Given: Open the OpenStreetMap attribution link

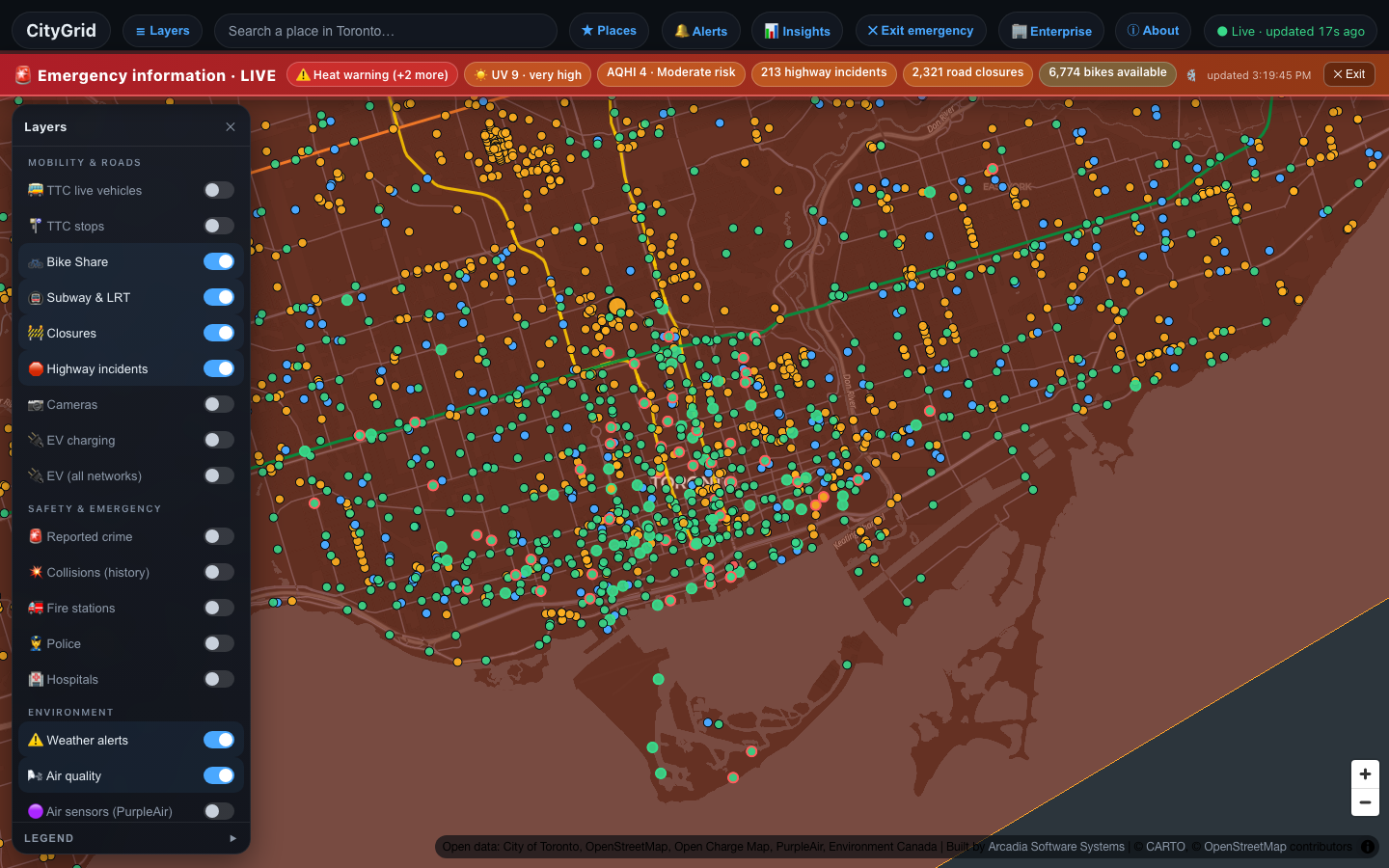Looking at the screenshot, I should (1244, 847).
